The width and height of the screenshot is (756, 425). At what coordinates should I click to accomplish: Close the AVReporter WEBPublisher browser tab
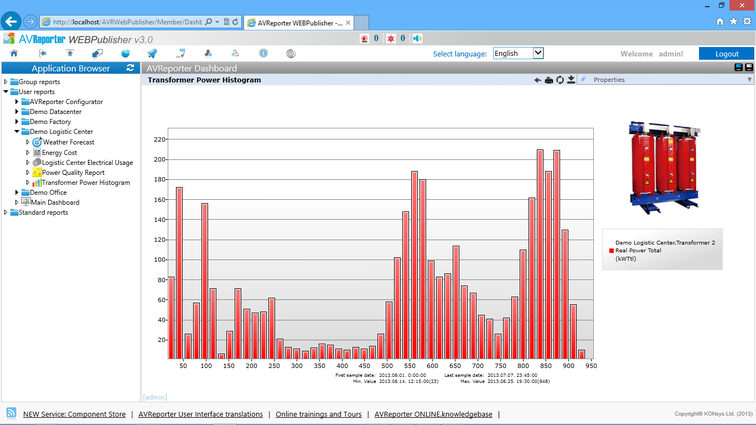pyautogui.click(x=348, y=23)
